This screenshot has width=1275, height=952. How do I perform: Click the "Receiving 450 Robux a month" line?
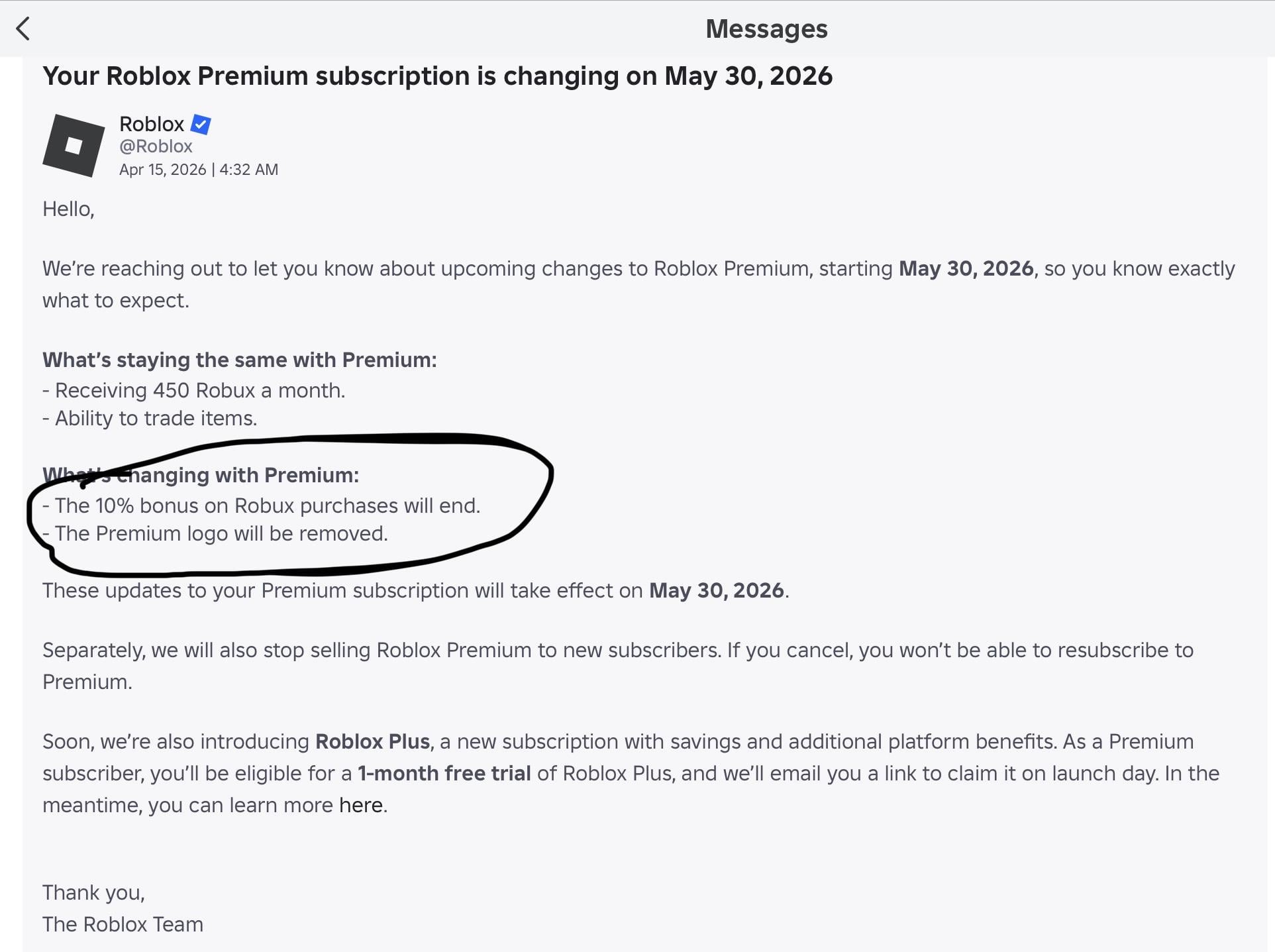(x=194, y=390)
